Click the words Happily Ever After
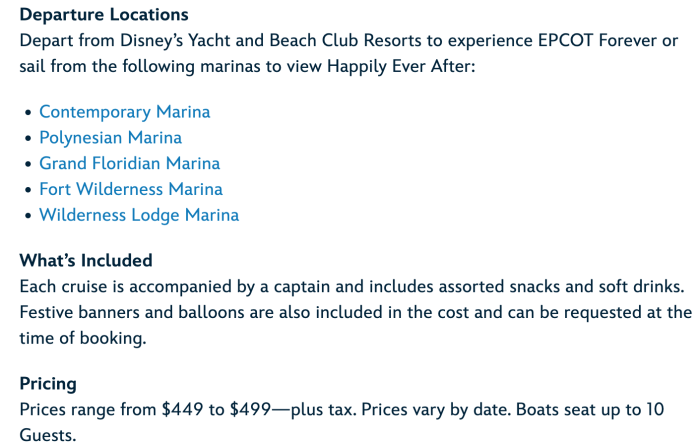The image size is (700, 445). 399,67
